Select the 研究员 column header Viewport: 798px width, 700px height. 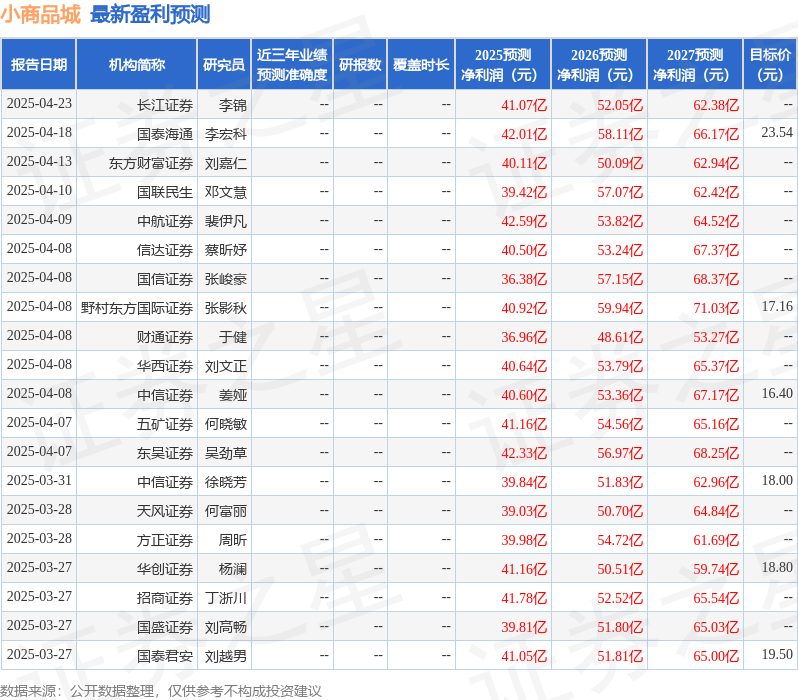click(224, 64)
